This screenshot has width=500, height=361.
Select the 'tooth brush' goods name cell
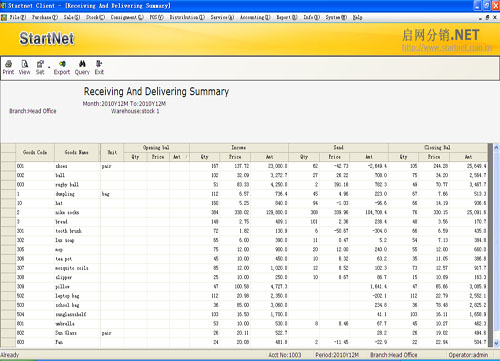point(77,231)
